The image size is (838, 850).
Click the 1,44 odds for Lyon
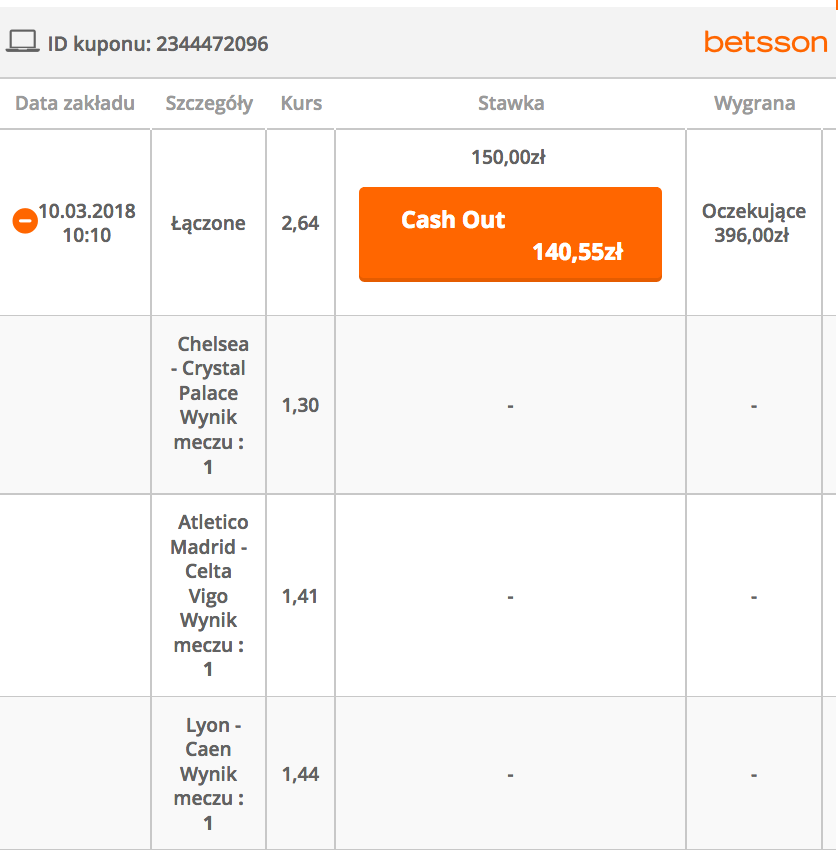[x=300, y=773]
